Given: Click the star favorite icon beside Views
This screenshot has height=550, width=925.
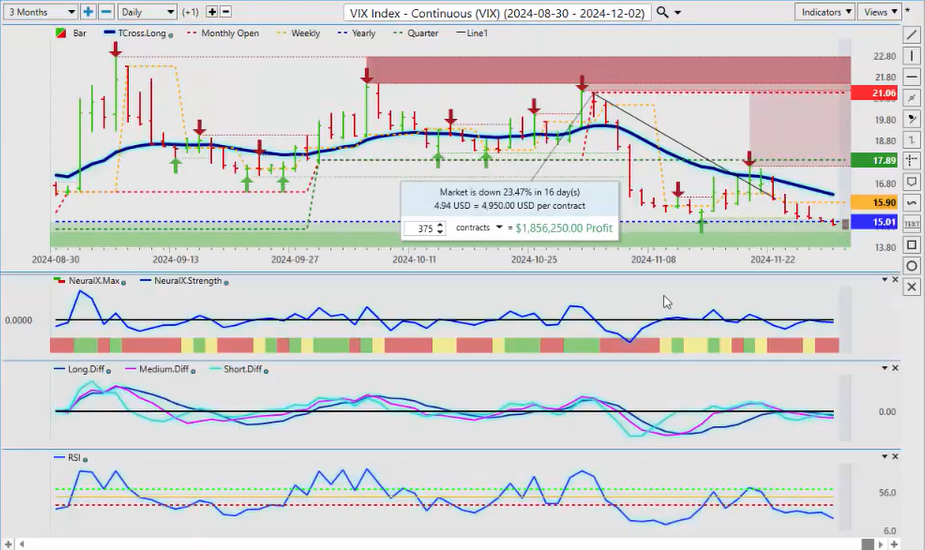Looking at the screenshot, I should click(x=907, y=11).
